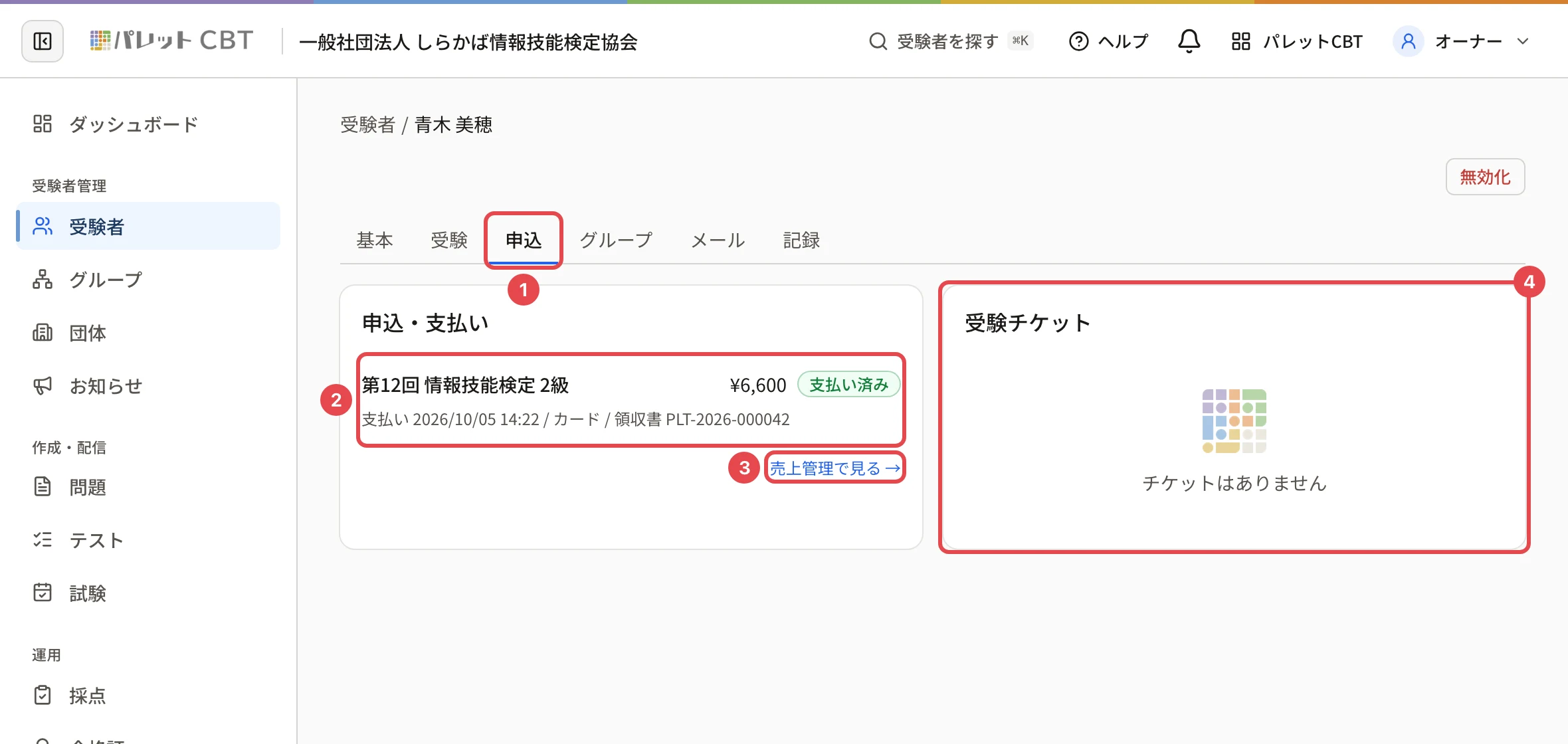1568x744 pixels.
Task: Open the notifications bell
Action: [x=1189, y=41]
